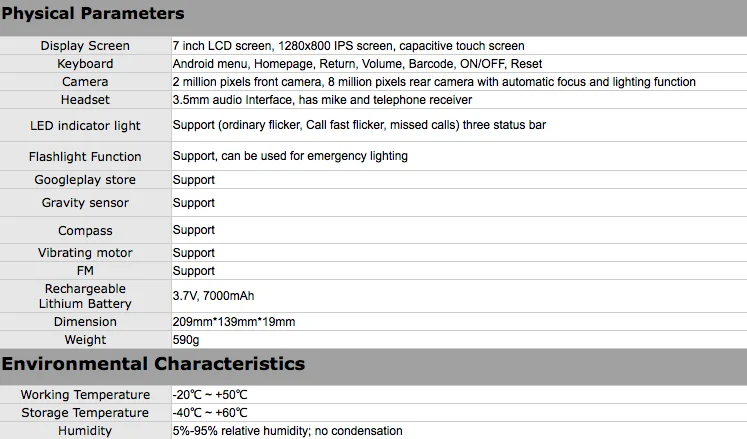
Task: Select the Working Temperature label
Action: coord(85,395)
